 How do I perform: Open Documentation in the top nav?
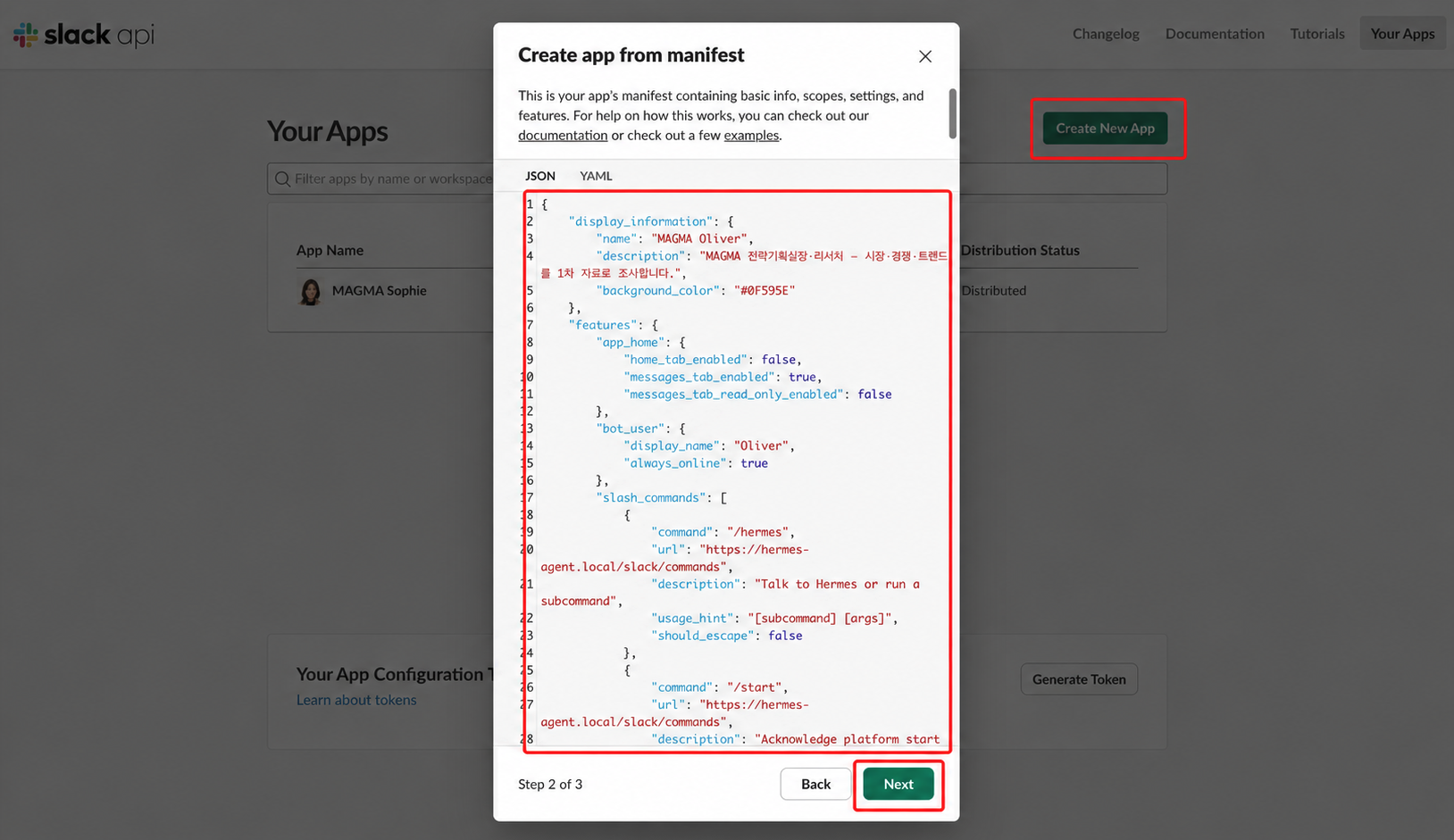pyautogui.click(x=1215, y=34)
